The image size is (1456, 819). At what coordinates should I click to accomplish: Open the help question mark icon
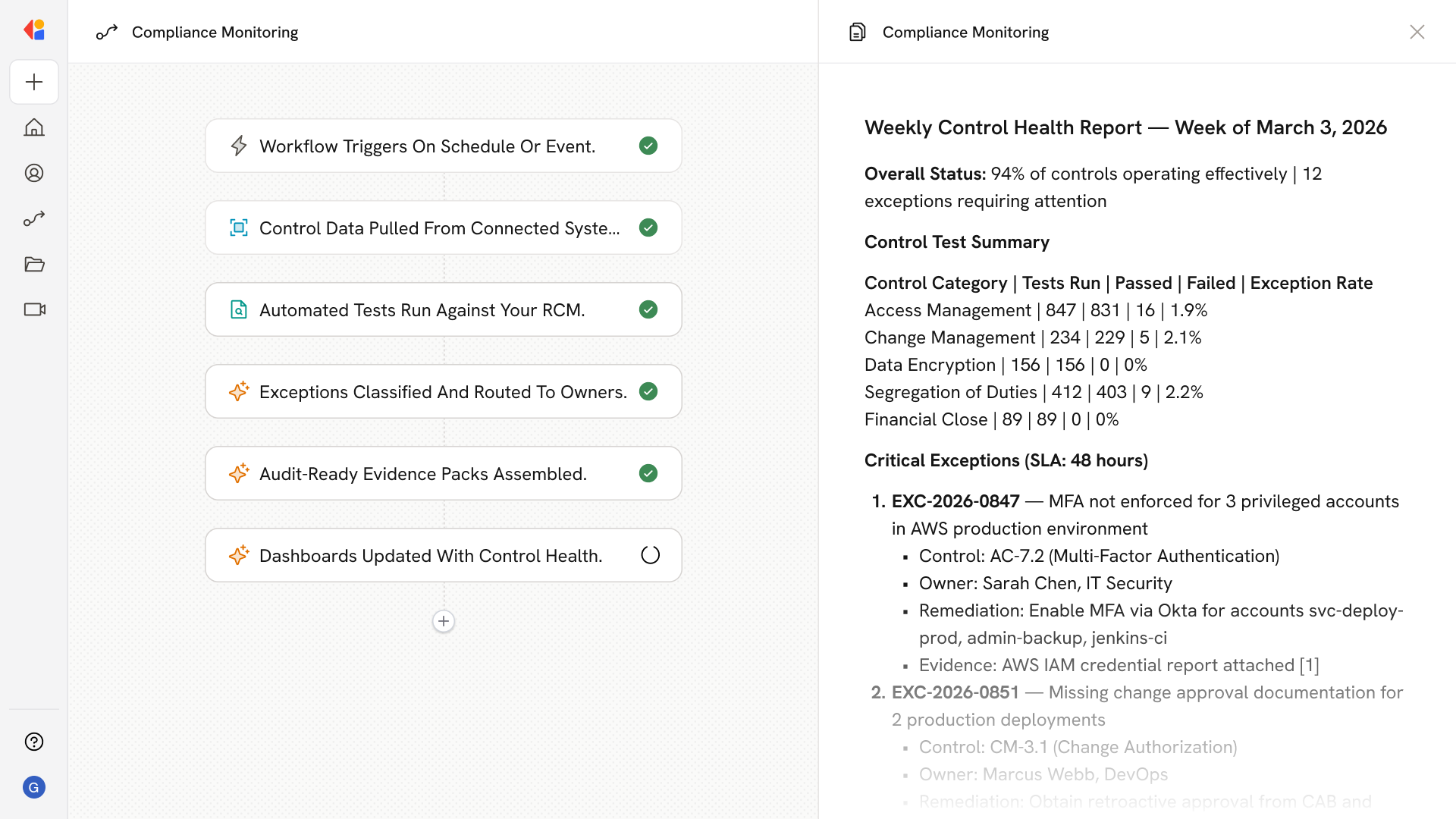[34, 742]
